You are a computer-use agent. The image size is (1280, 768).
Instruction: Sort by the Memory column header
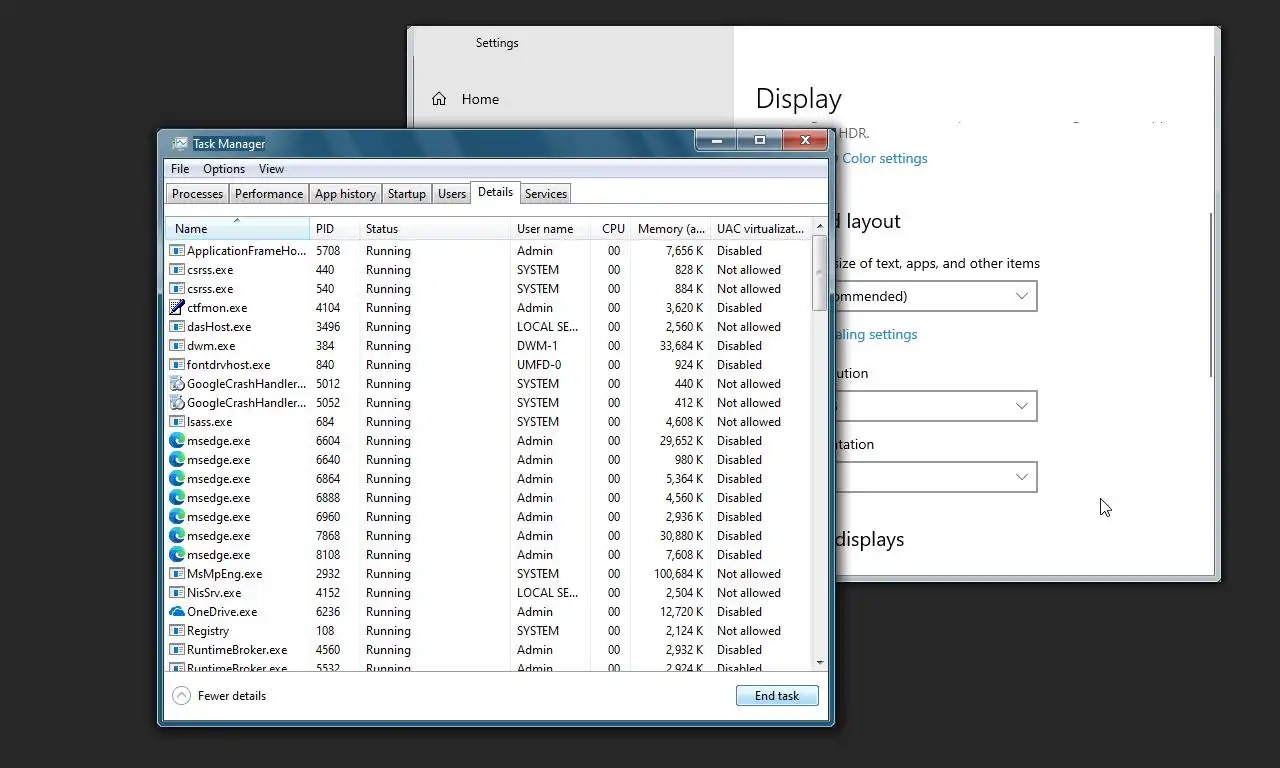671,229
